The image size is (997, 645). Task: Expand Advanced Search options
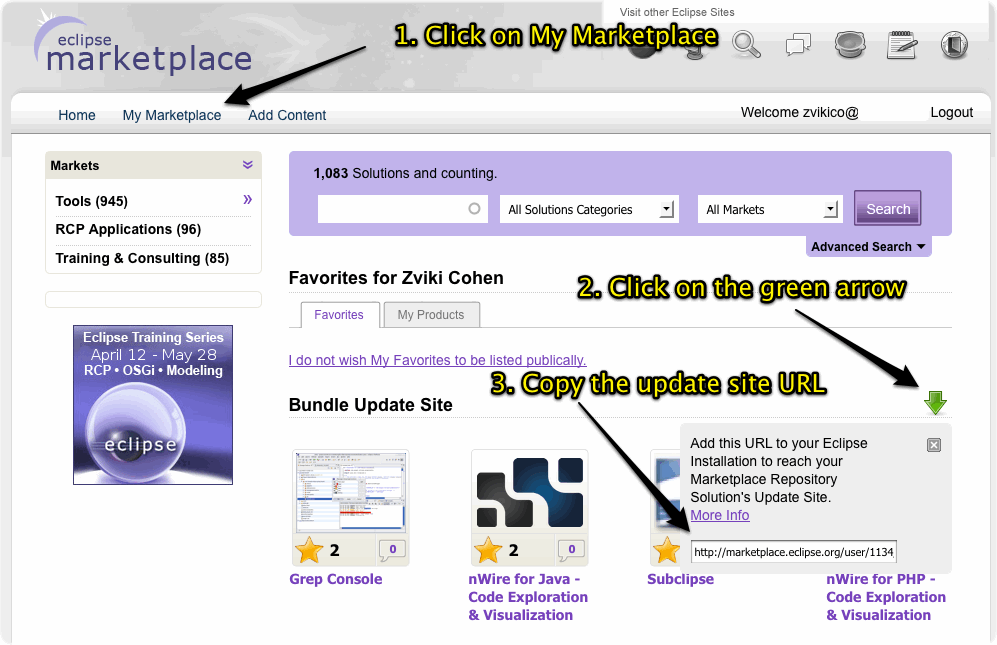(868, 247)
